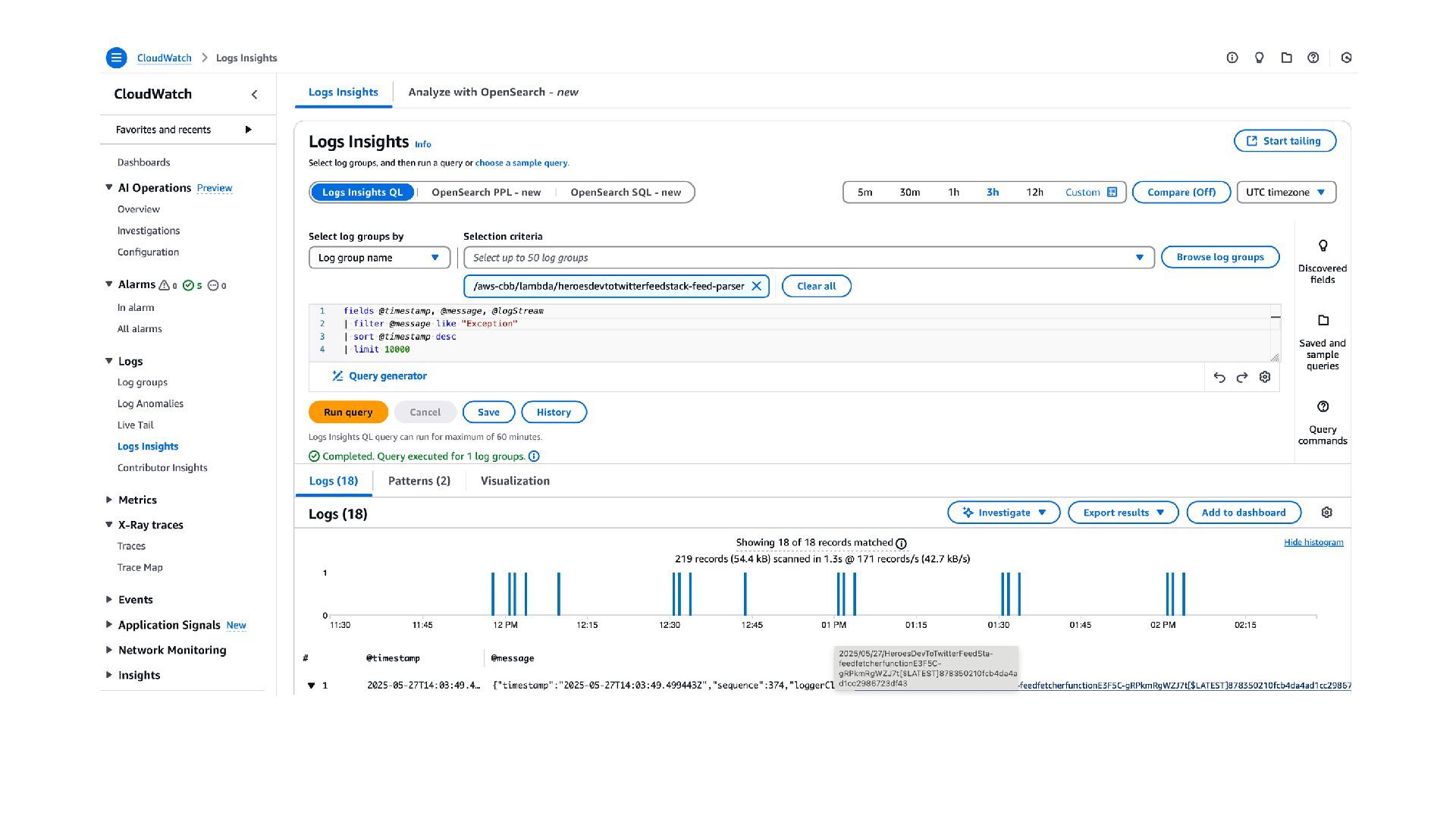Expand Metrics section in sidebar

coord(109,500)
